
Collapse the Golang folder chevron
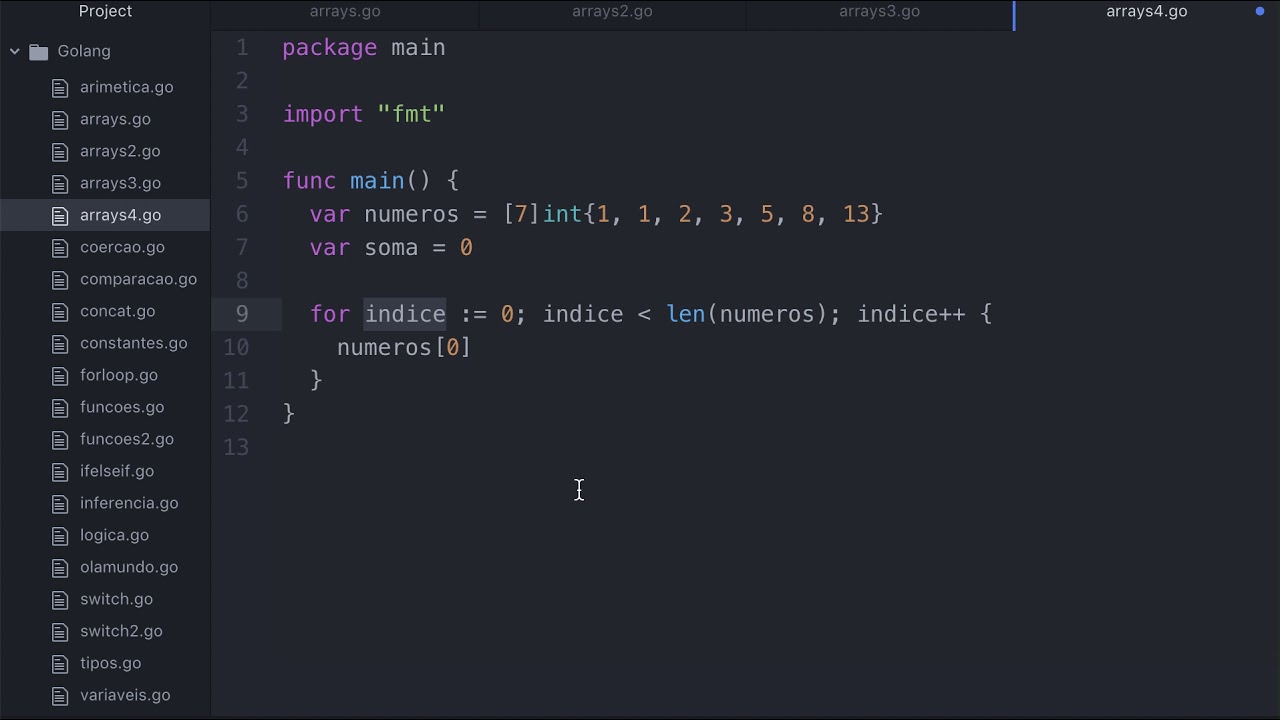click(x=15, y=51)
